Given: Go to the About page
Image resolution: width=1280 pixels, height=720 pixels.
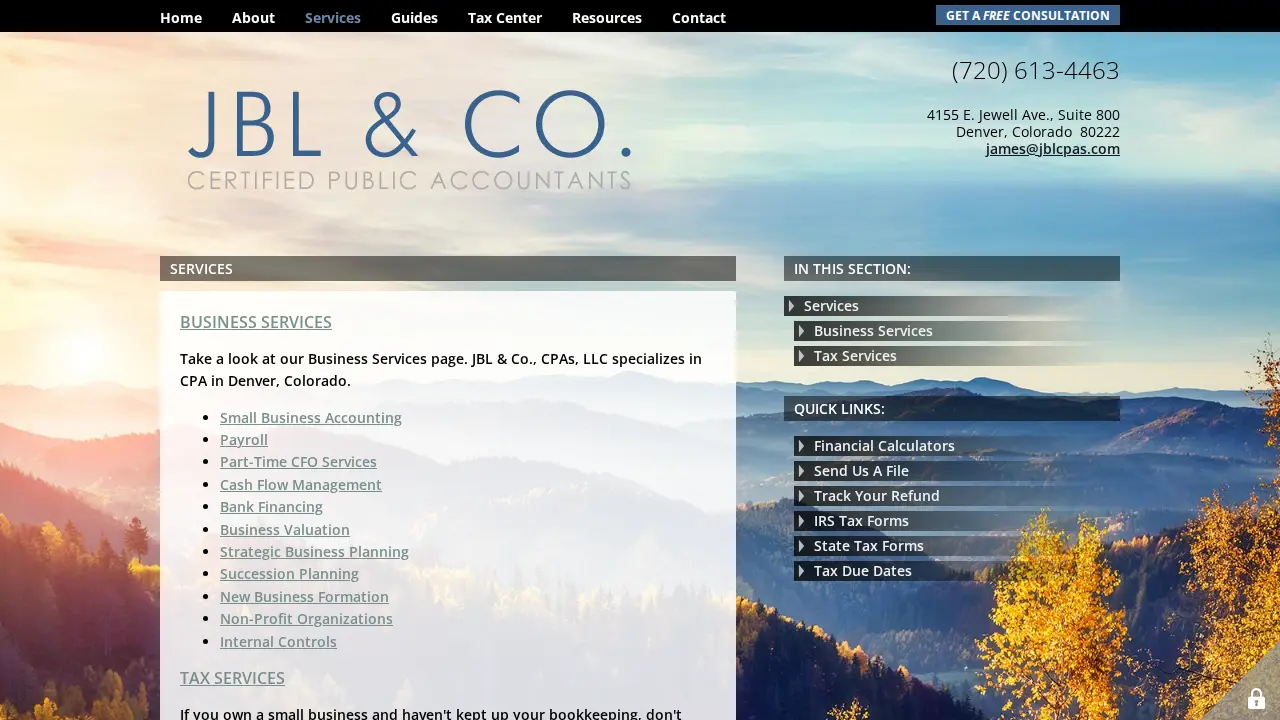Looking at the screenshot, I should tap(253, 18).
